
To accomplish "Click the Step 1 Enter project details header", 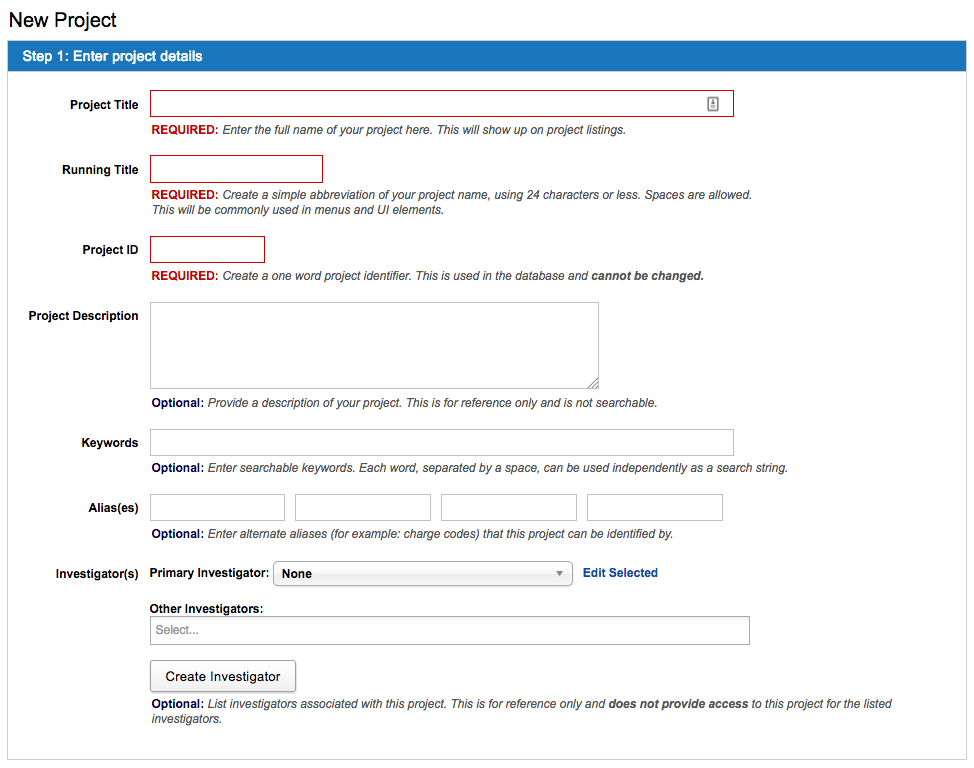I will pyautogui.click(x=112, y=56).
